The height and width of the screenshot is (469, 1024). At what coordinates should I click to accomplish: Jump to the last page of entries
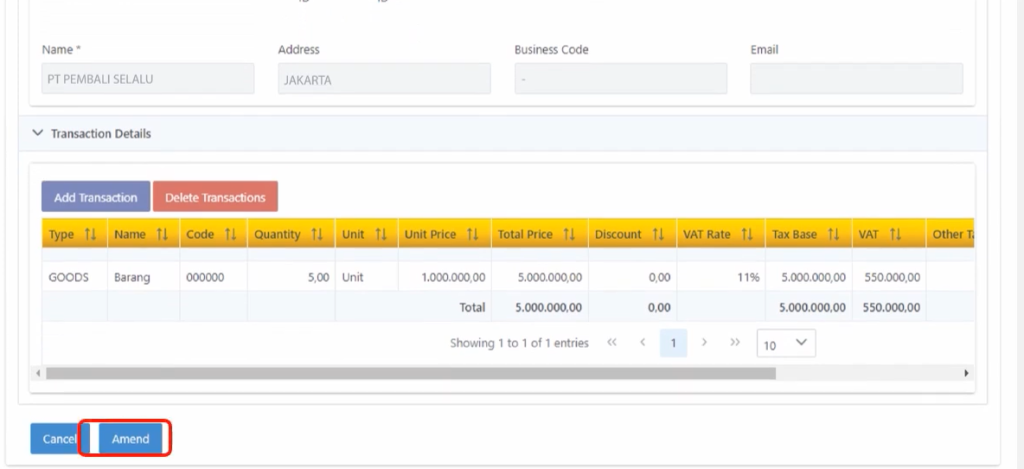coord(735,343)
